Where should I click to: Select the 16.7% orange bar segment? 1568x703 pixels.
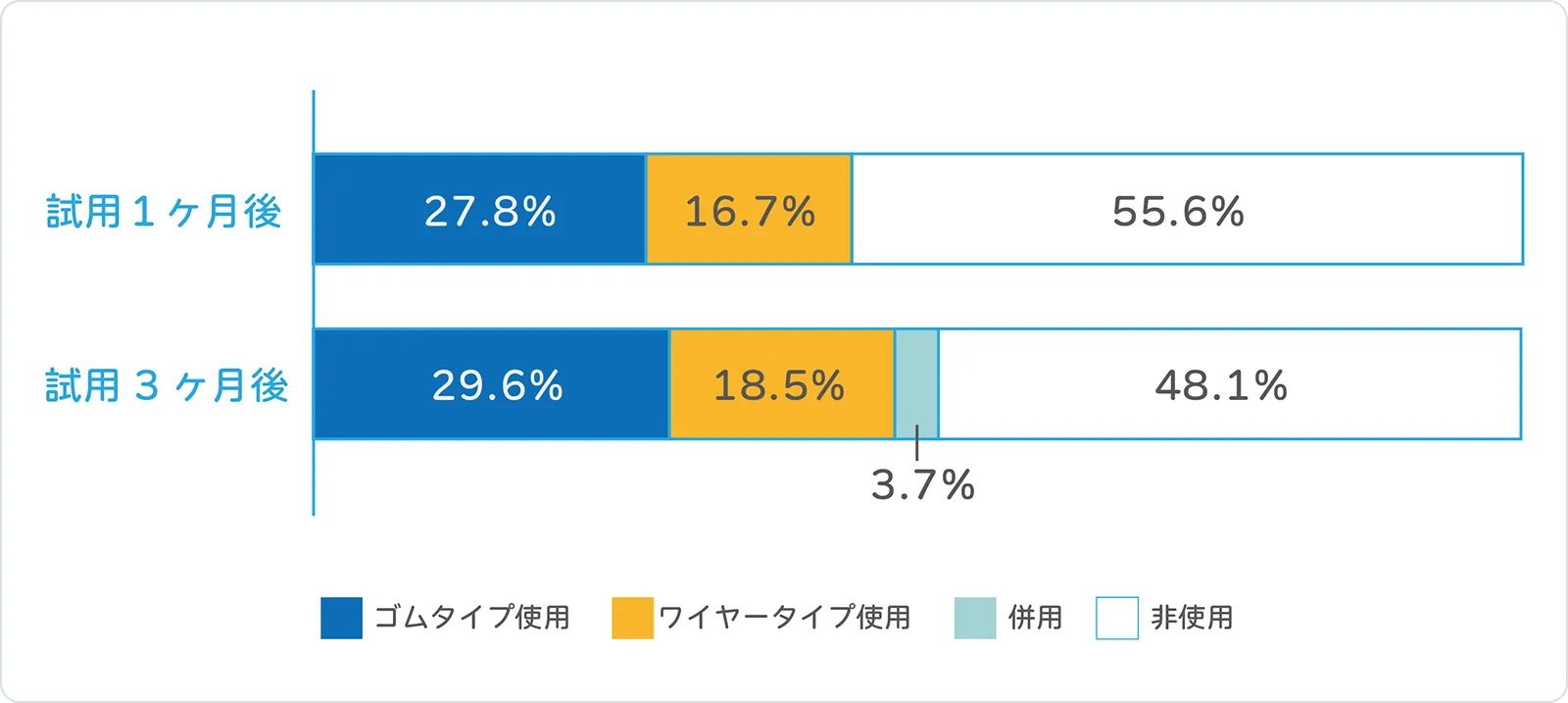point(749,245)
